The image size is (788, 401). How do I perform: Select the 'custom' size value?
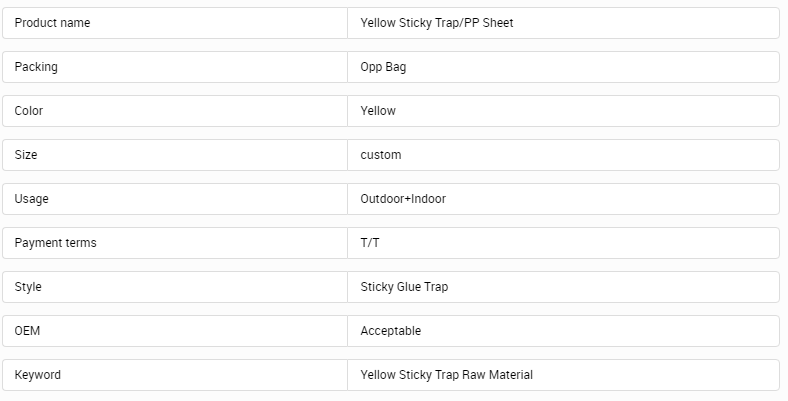point(381,155)
